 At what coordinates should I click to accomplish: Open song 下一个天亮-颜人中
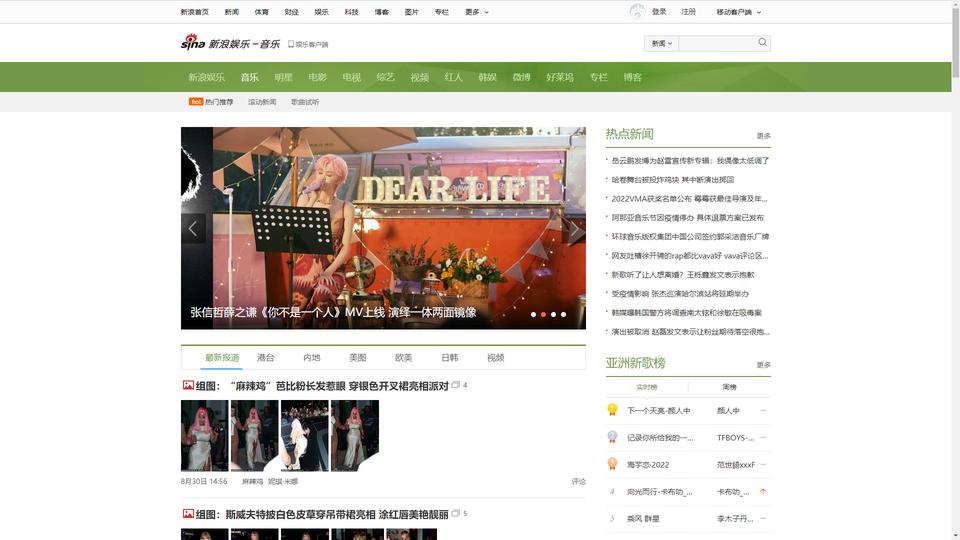point(659,410)
